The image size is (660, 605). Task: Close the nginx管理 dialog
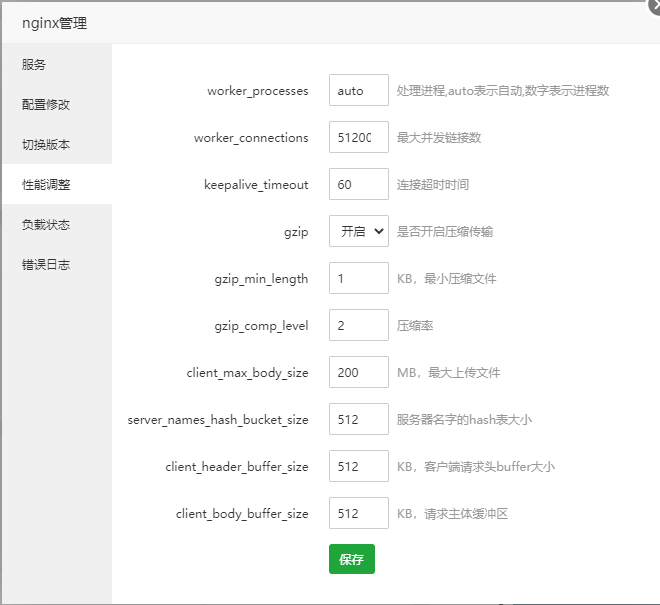[x=655, y=6]
